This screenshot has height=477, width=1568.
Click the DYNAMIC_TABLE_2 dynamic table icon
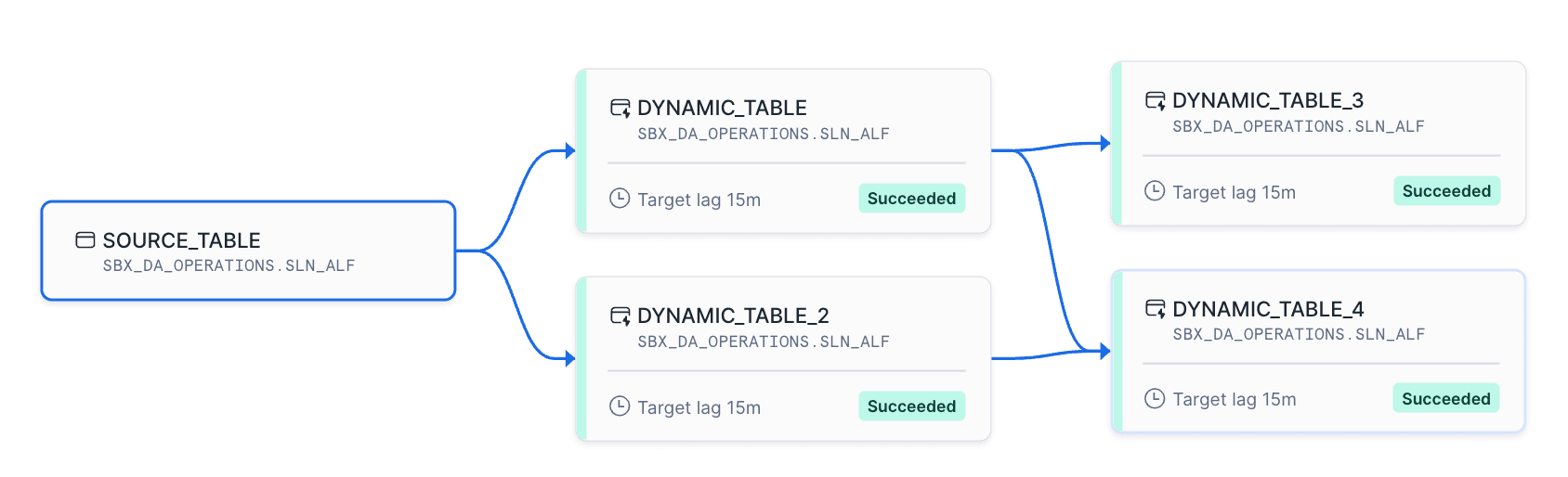tap(620, 316)
